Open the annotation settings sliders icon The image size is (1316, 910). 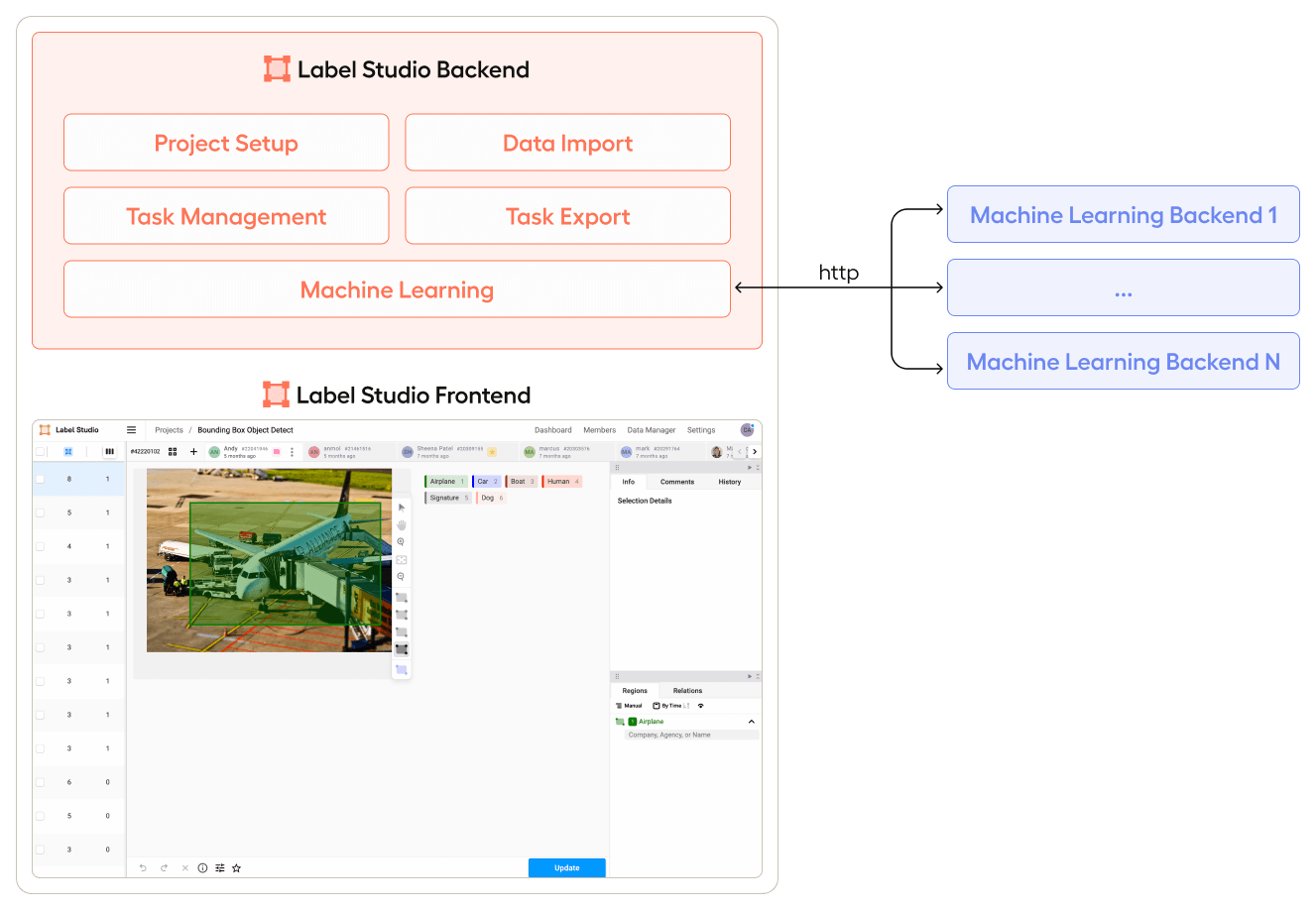click(219, 867)
